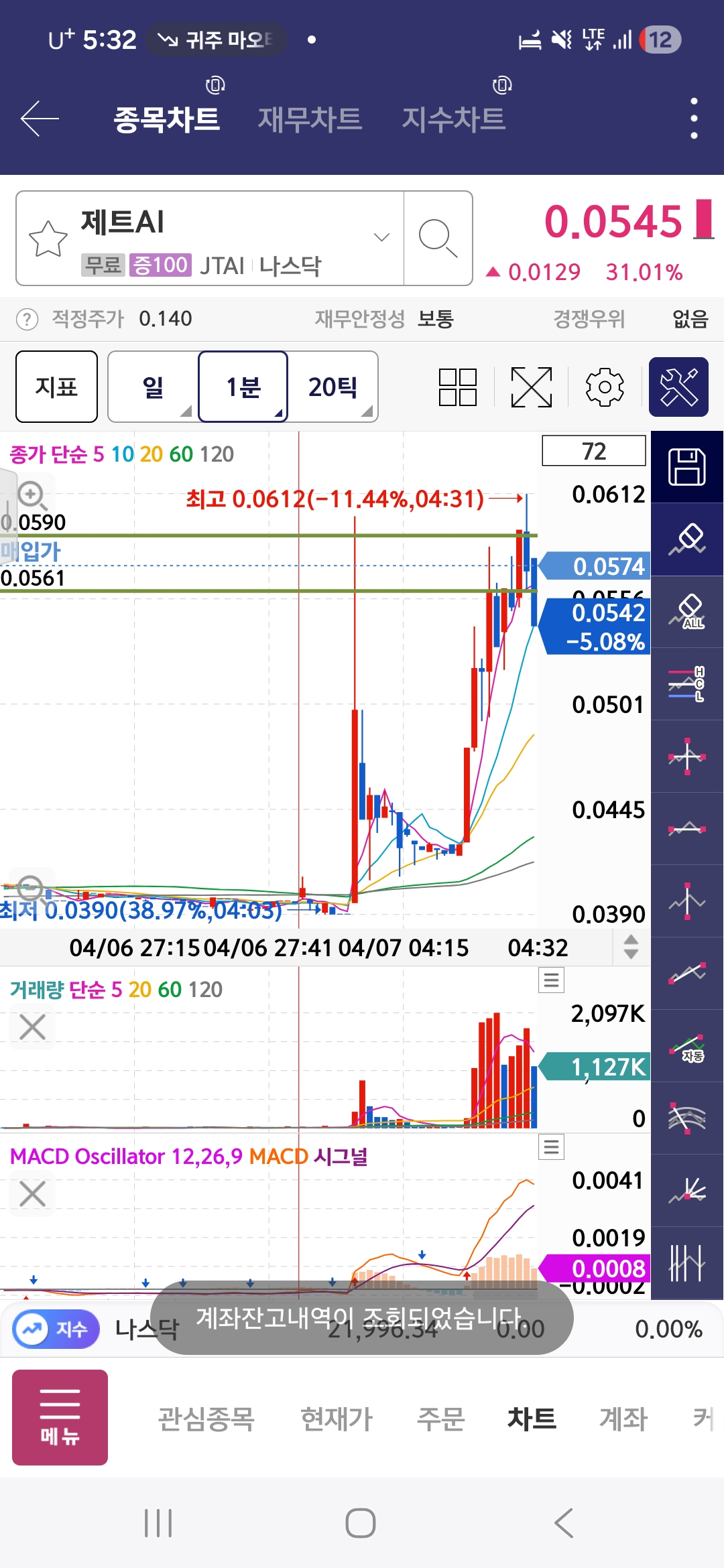Open the 메뉴 main menu button
Screen dimensions: 724x1568
[60, 1417]
